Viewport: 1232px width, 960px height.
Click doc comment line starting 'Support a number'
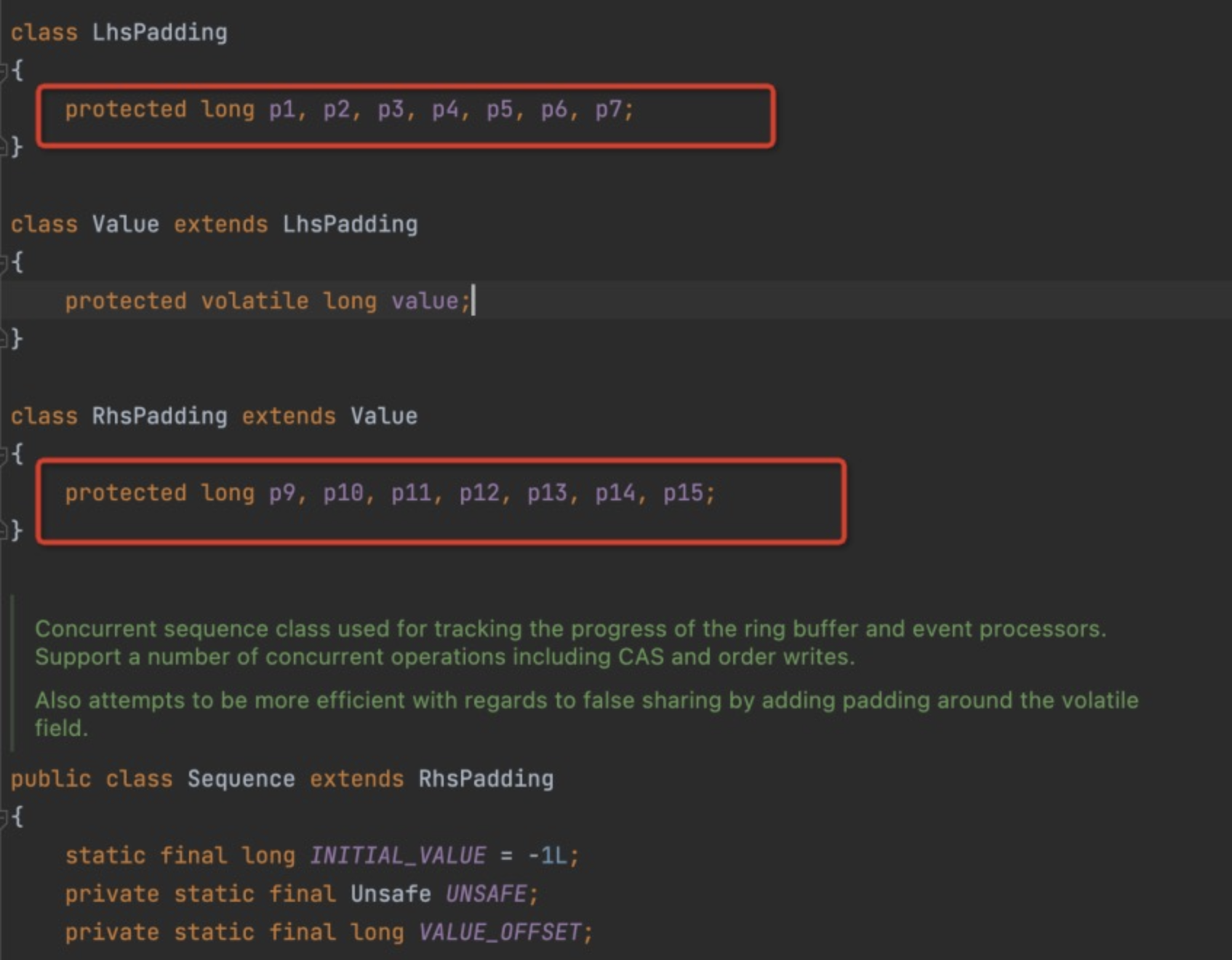point(445,657)
